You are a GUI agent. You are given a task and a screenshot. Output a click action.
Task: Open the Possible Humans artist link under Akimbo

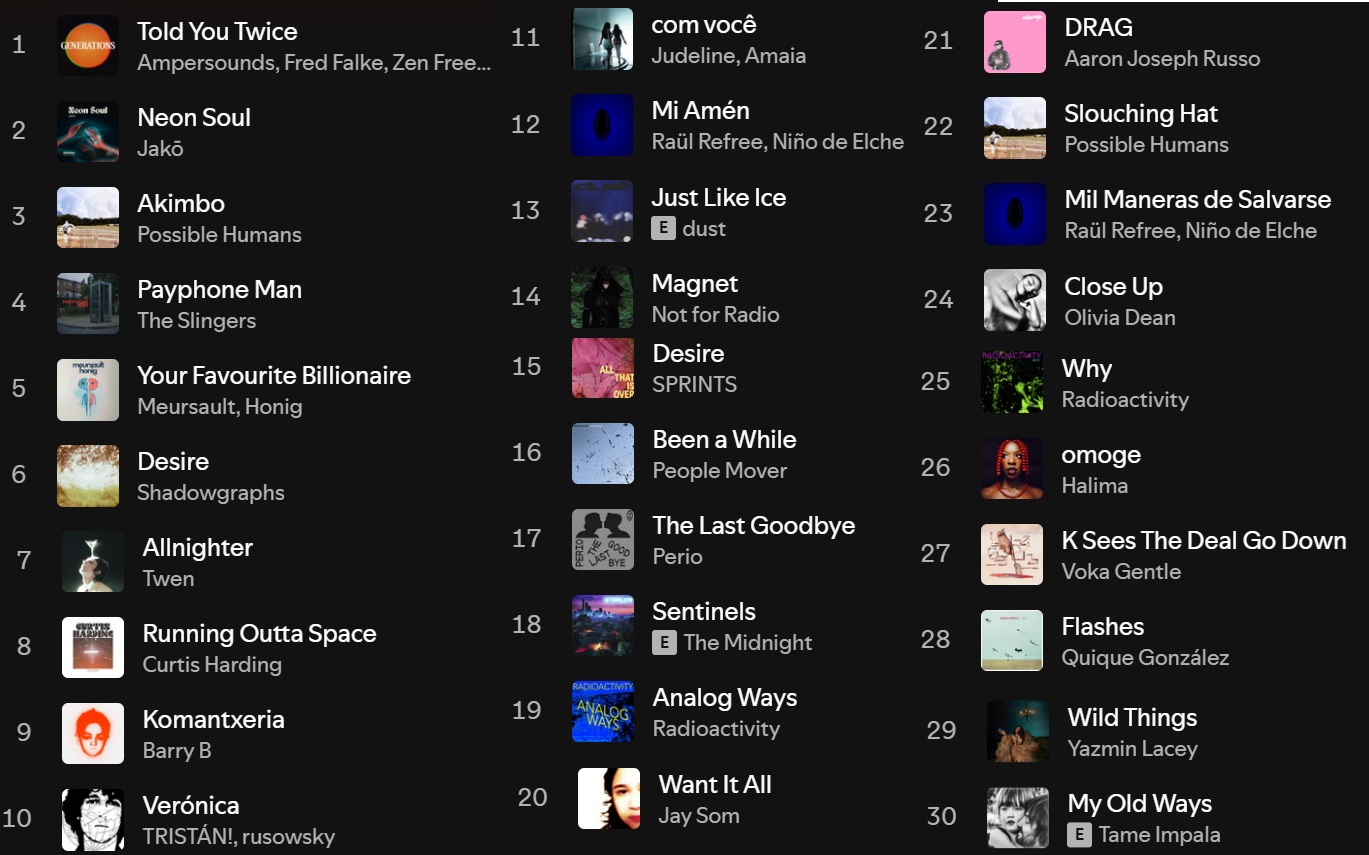219,234
